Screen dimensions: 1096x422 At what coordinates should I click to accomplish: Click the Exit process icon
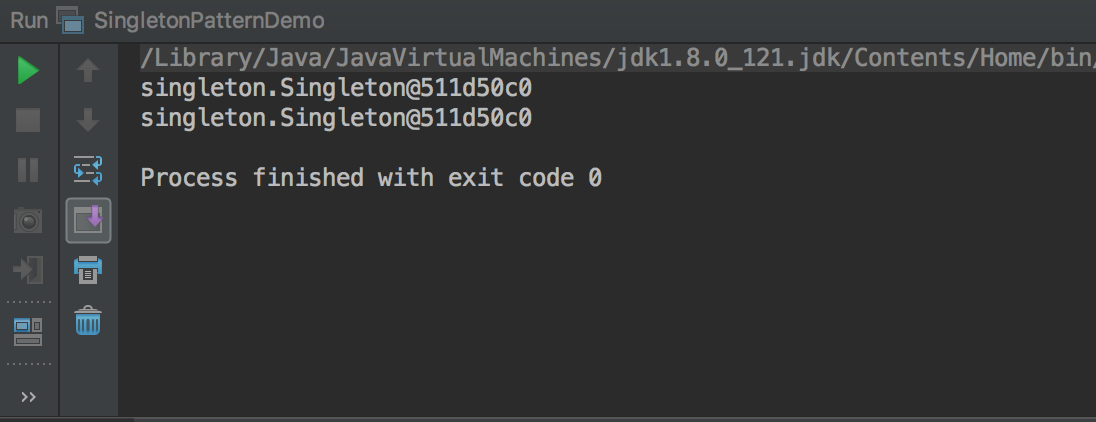[x=28, y=270]
